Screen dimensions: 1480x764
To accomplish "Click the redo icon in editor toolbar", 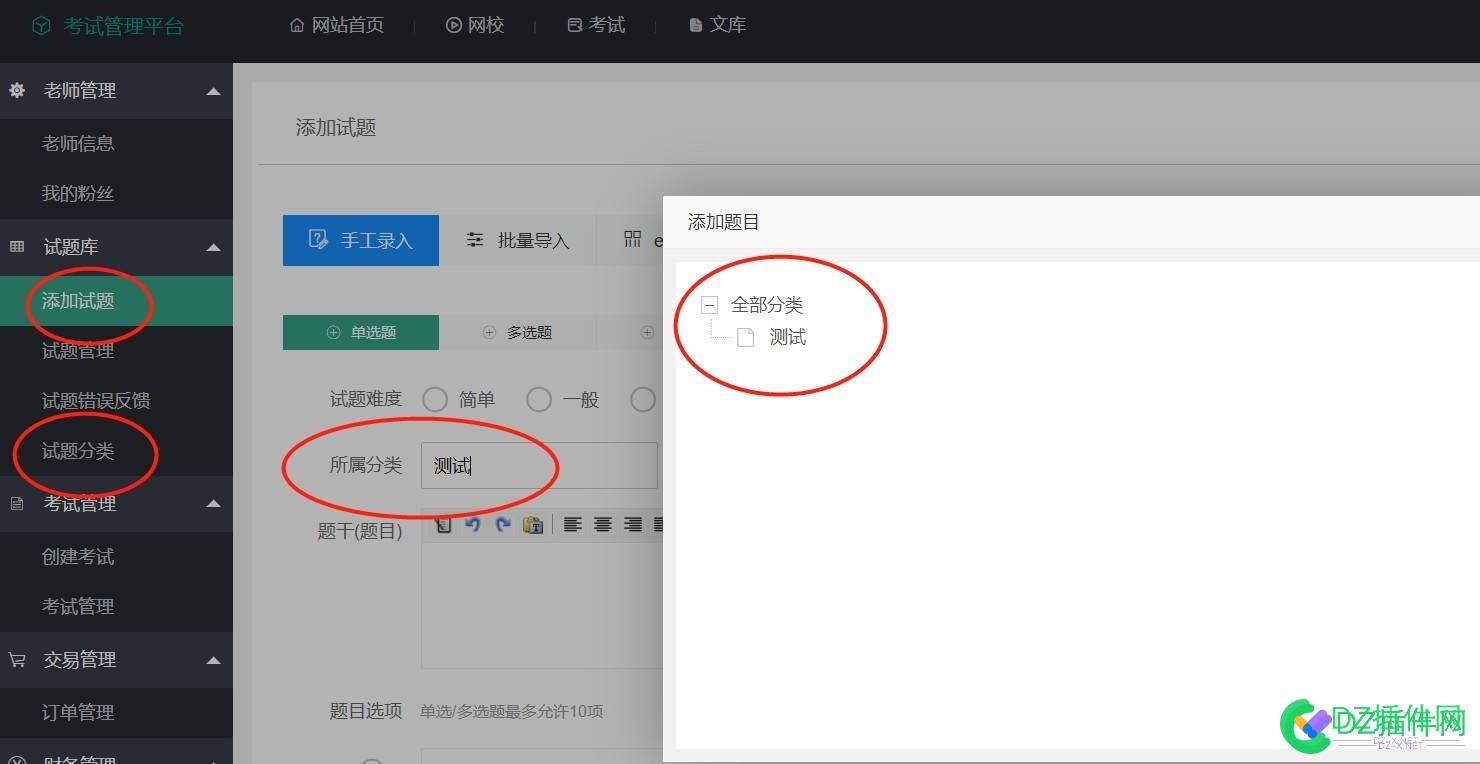I will (x=503, y=524).
